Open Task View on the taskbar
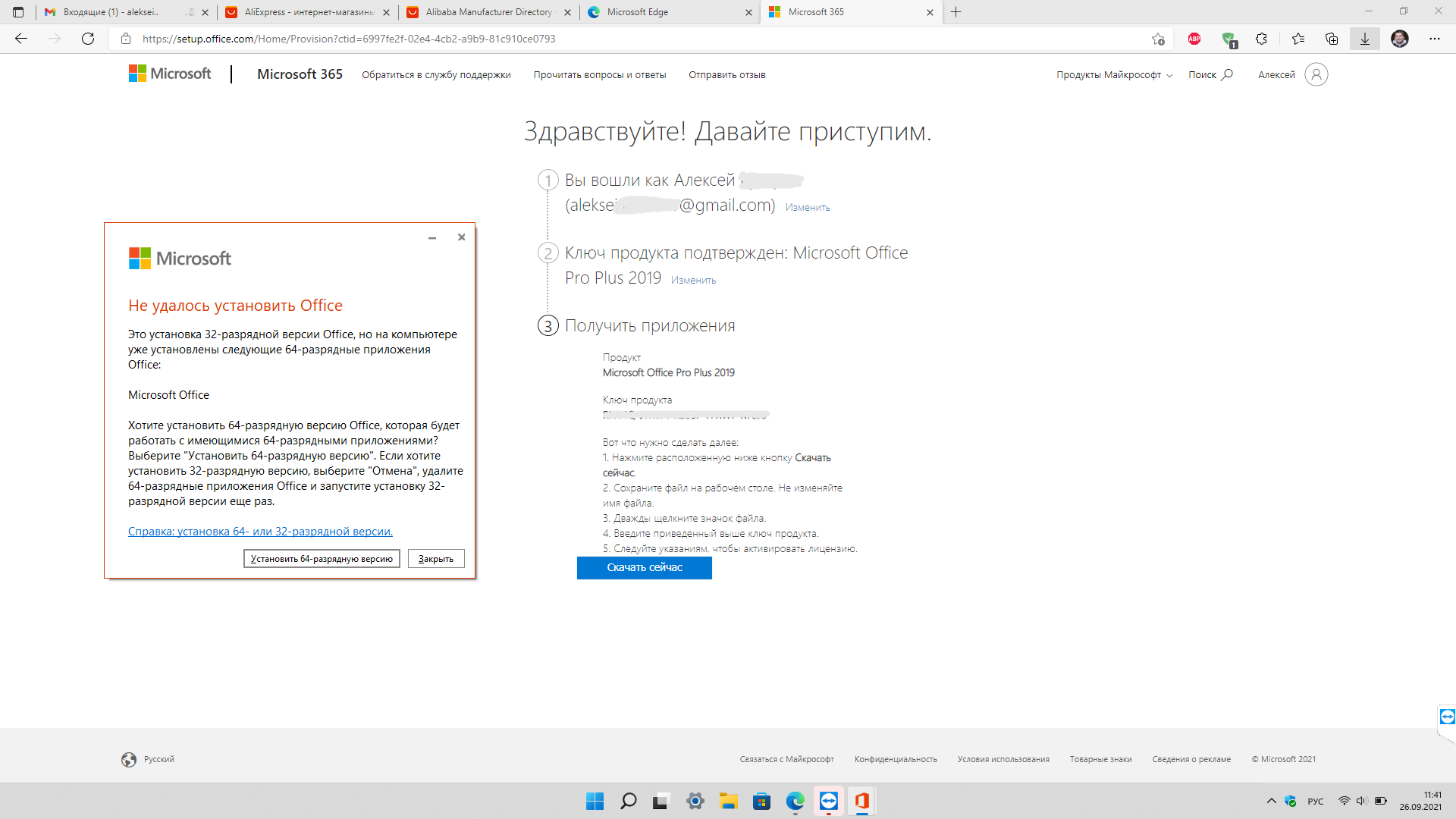 [661, 801]
